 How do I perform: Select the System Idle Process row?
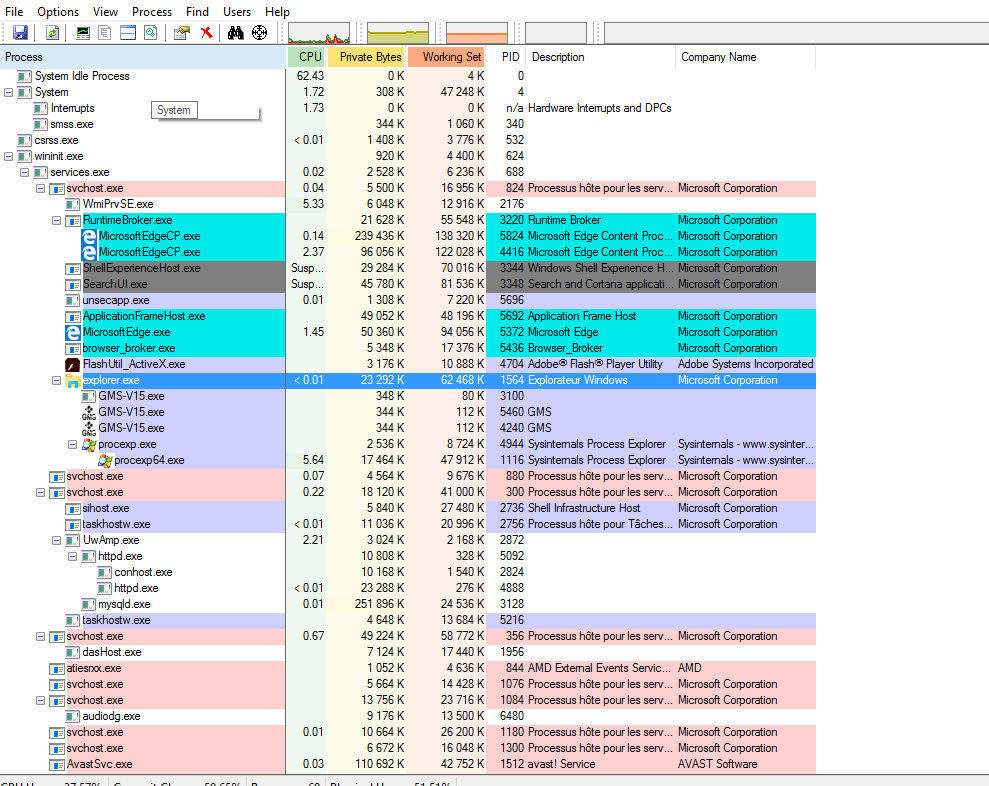[407, 76]
